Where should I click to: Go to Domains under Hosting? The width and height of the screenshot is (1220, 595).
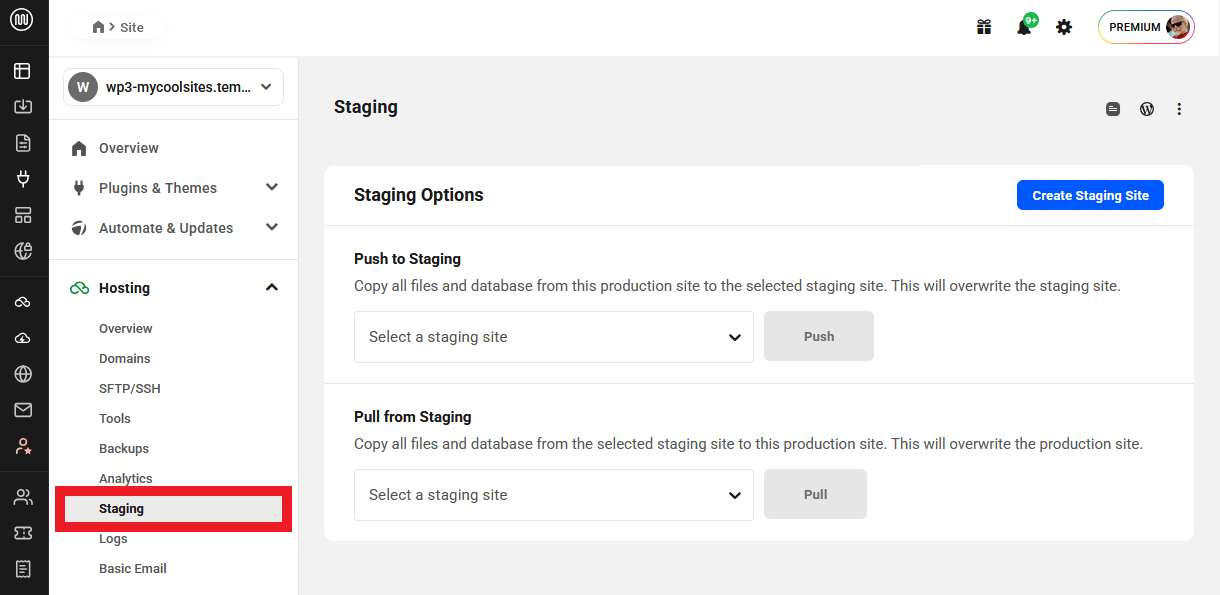tap(125, 359)
